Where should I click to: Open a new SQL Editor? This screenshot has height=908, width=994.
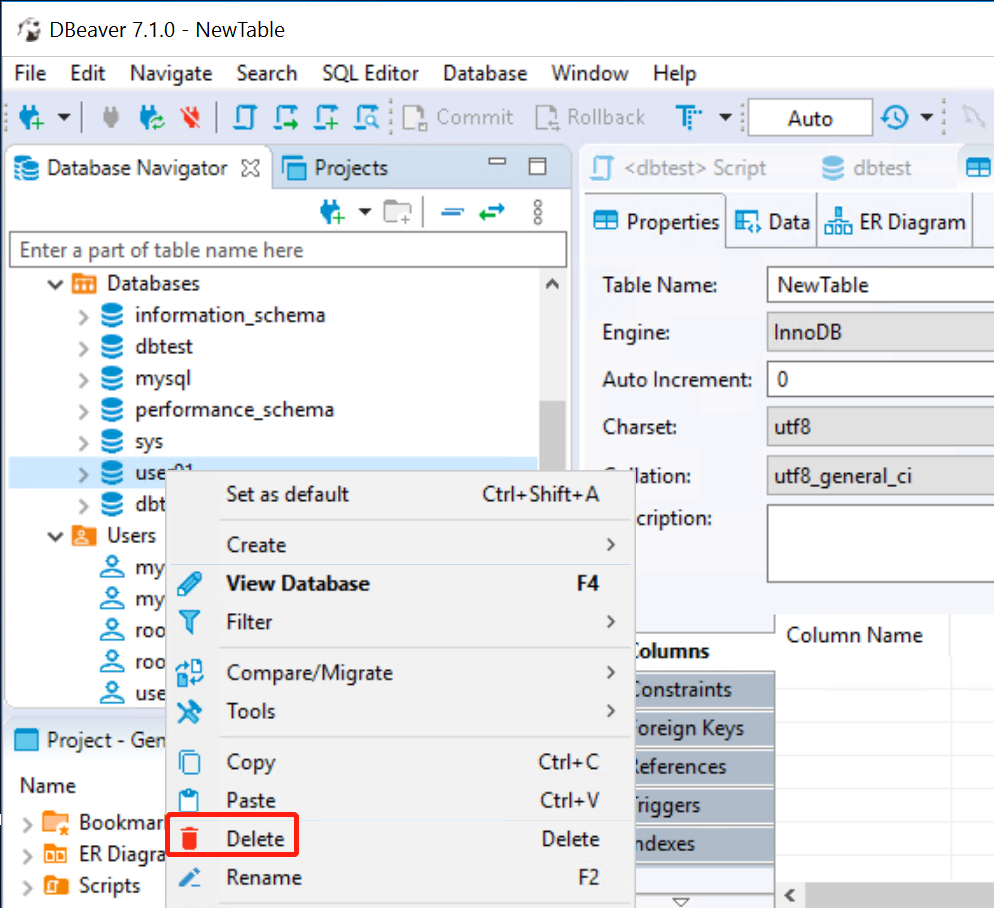[243, 117]
